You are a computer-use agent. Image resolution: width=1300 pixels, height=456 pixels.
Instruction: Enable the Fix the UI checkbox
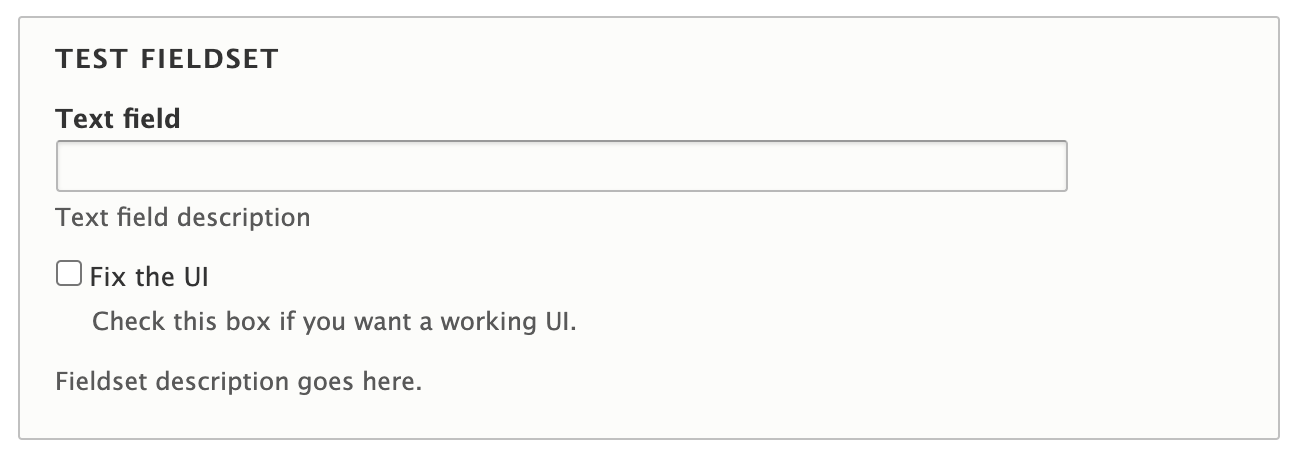pyautogui.click(x=69, y=274)
